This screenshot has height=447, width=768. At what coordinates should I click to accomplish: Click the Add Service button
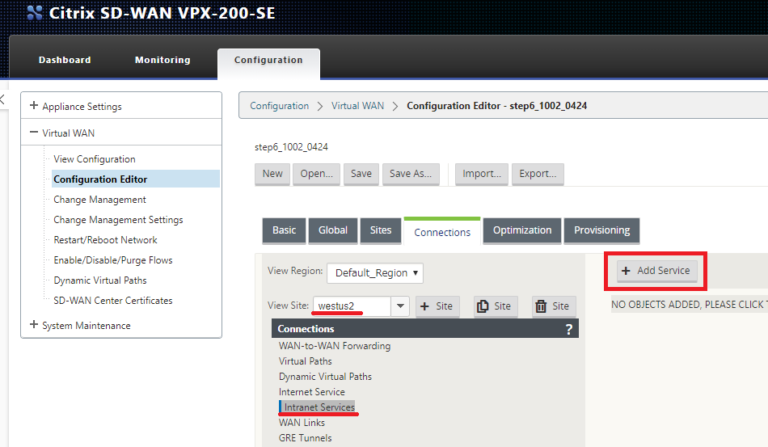pyautogui.click(x=656, y=271)
